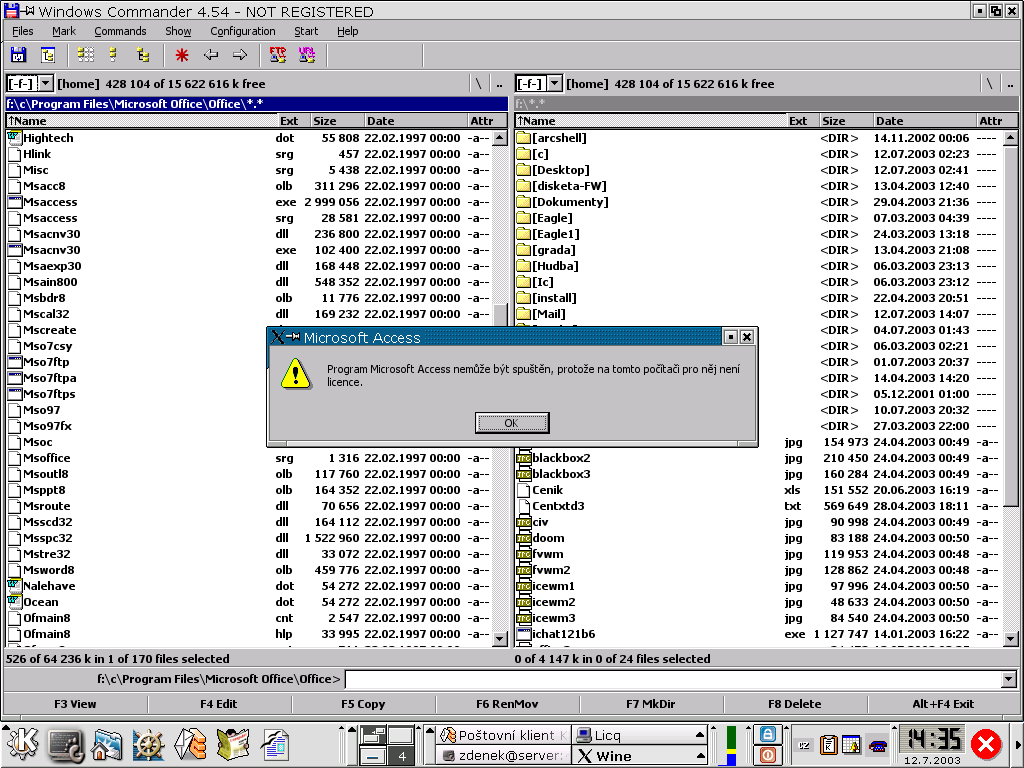Click the red telephone tray icon
Viewport: 1024px width, 768px height.
pyautogui.click(x=877, y=745)
